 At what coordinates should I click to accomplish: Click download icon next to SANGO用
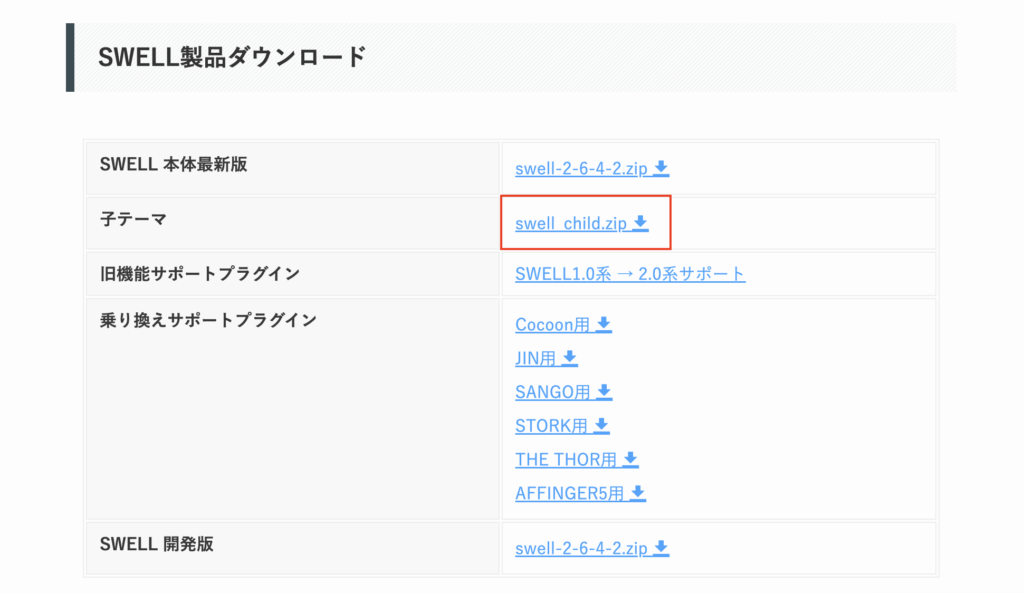(x=604, y=392)
